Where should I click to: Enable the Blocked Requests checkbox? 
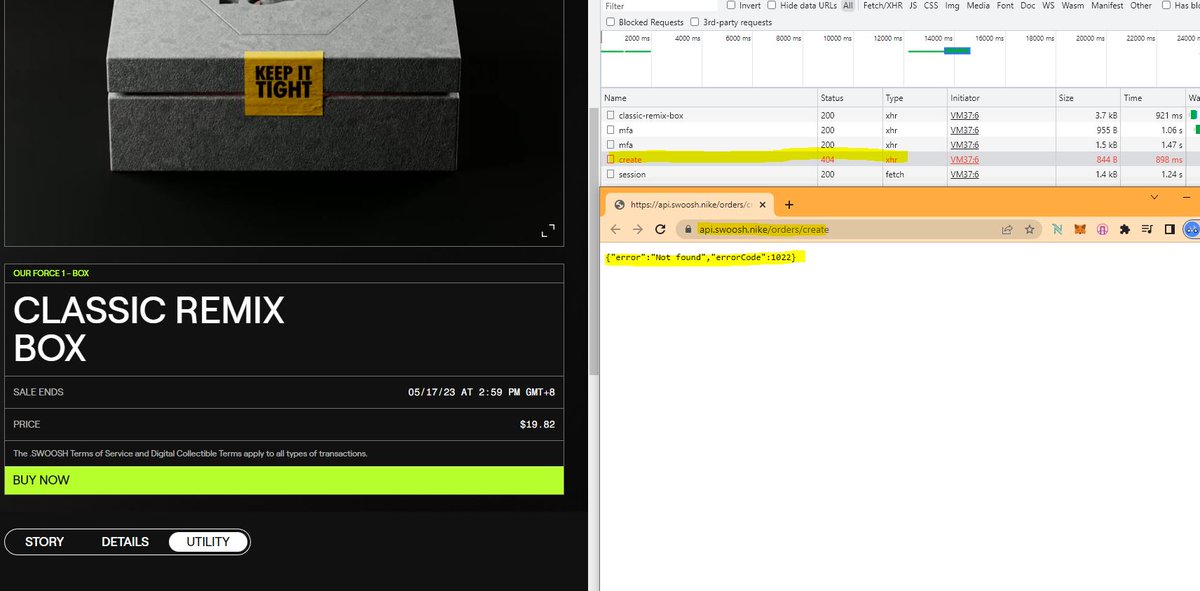(x=611, y=22)
